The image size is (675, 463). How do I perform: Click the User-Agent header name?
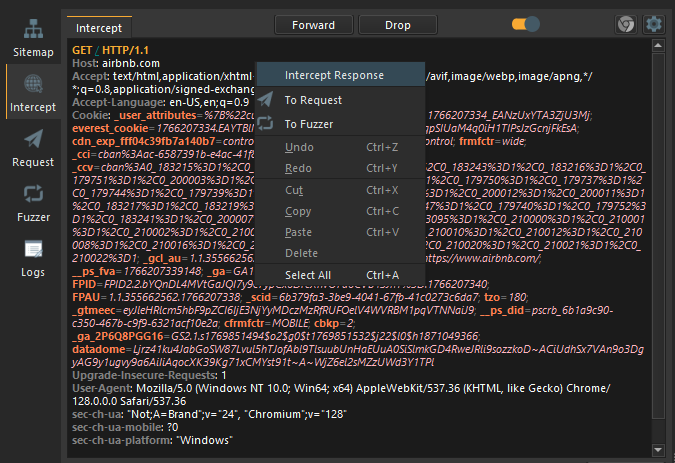[x=101, y=388]
